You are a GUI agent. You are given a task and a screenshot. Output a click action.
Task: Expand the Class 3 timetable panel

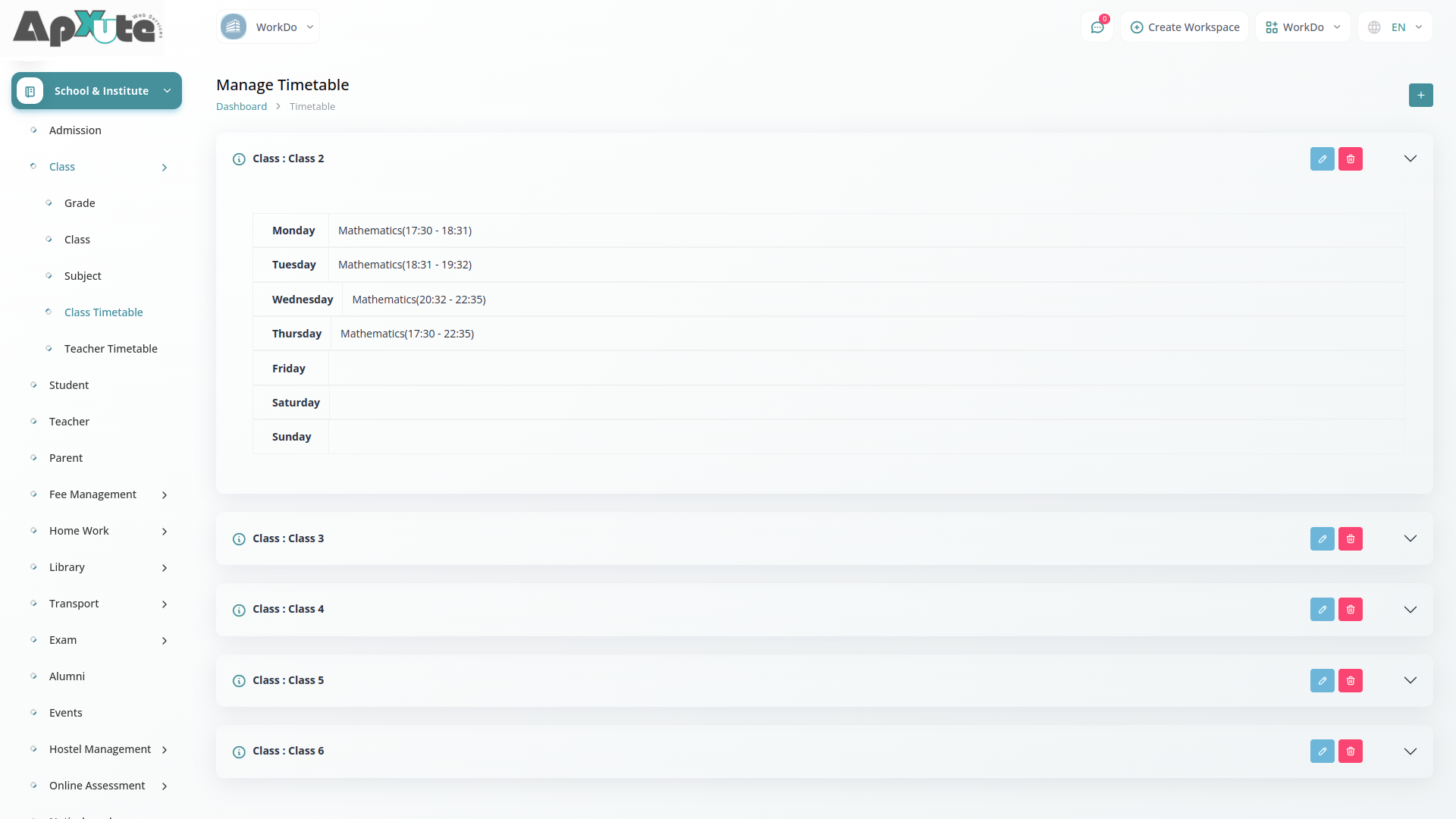coord(1410,539)
